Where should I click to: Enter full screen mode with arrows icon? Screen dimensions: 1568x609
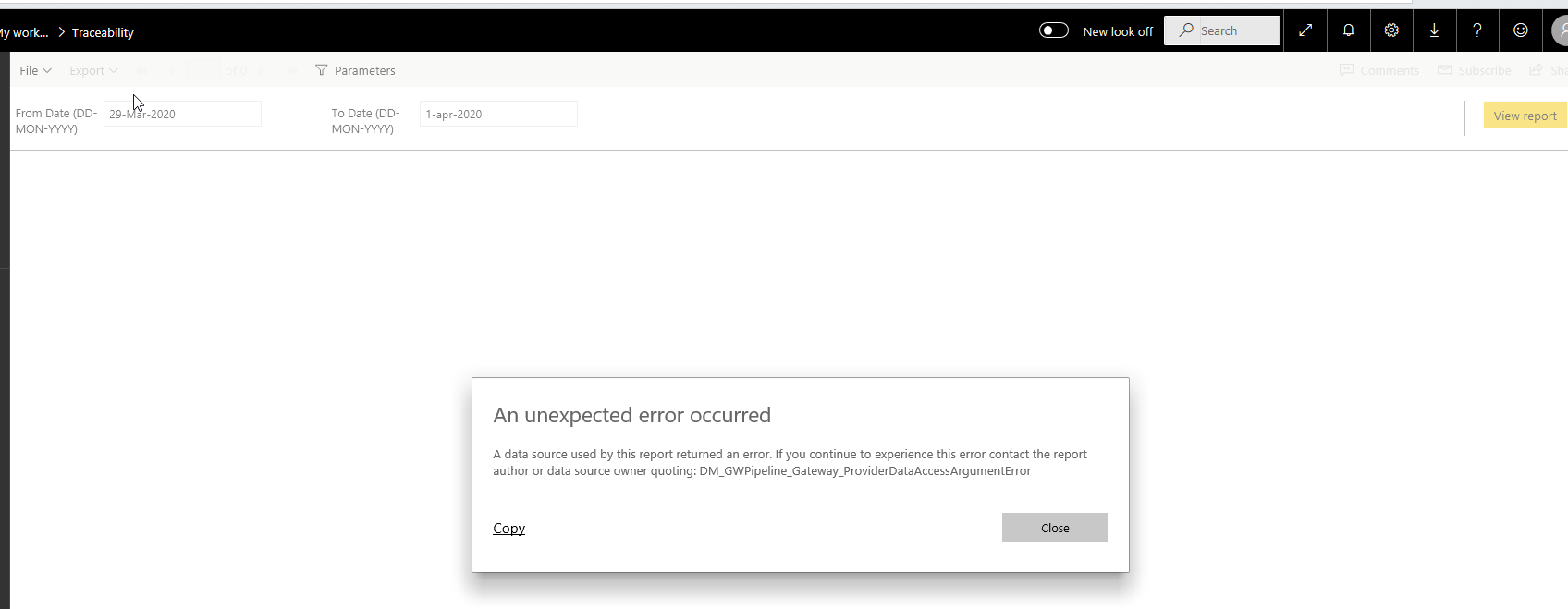(x=1305, y=30)
